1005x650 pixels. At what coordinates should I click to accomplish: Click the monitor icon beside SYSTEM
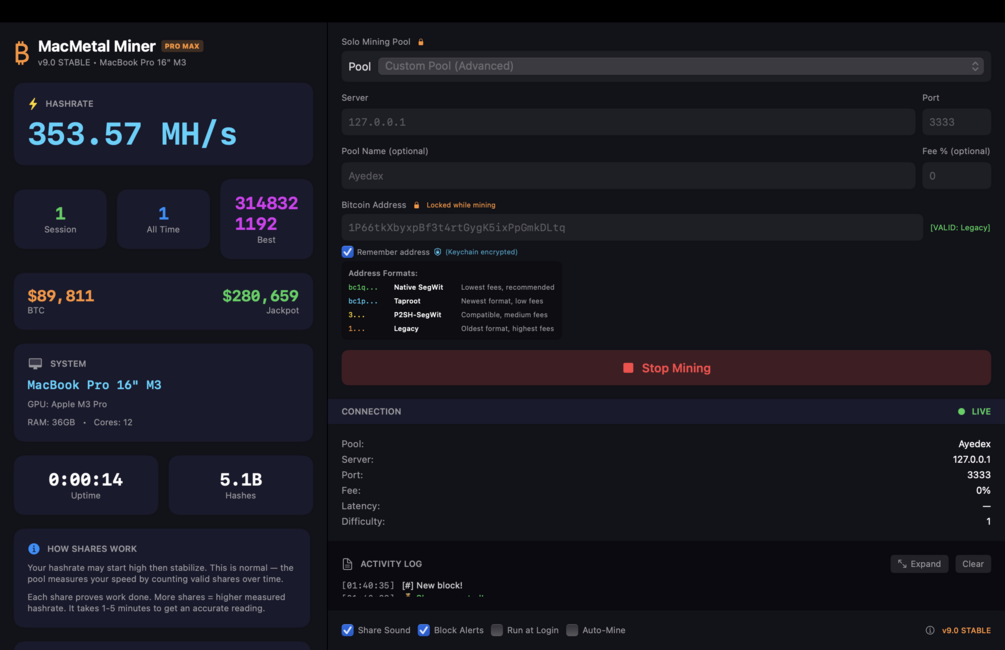35,363
